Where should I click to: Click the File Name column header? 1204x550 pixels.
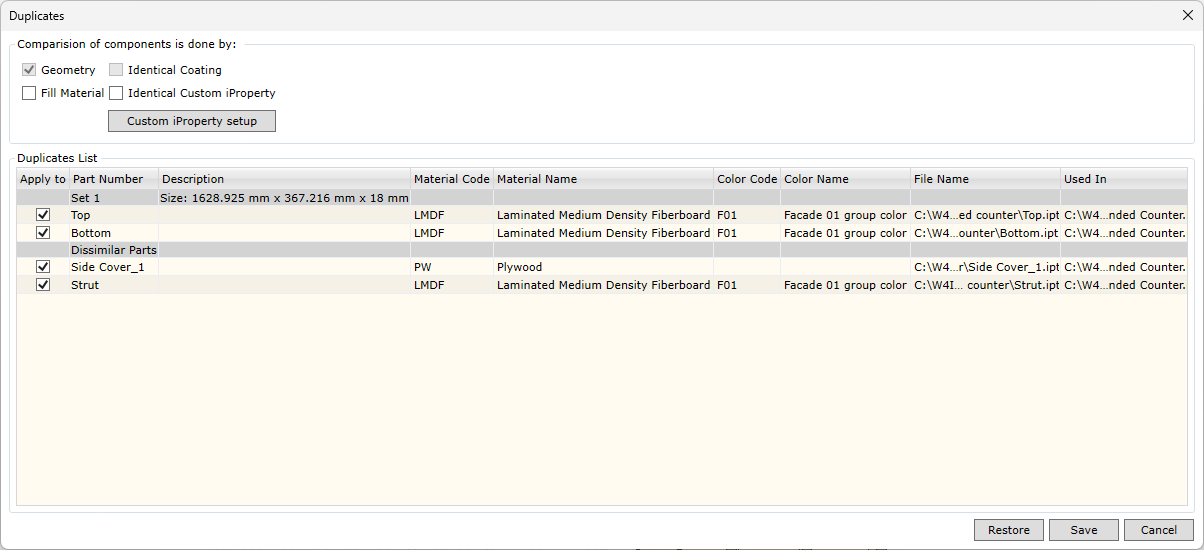click(986, 179)
